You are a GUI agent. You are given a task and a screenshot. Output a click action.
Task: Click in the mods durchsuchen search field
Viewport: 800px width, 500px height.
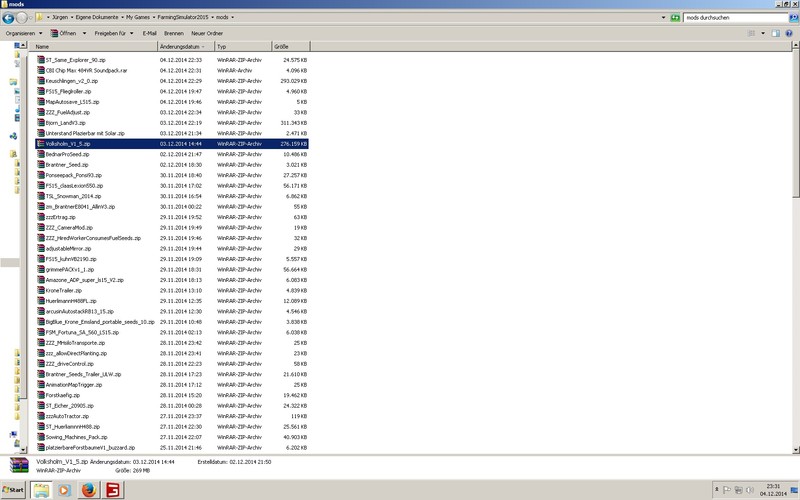tap(736, 17)
